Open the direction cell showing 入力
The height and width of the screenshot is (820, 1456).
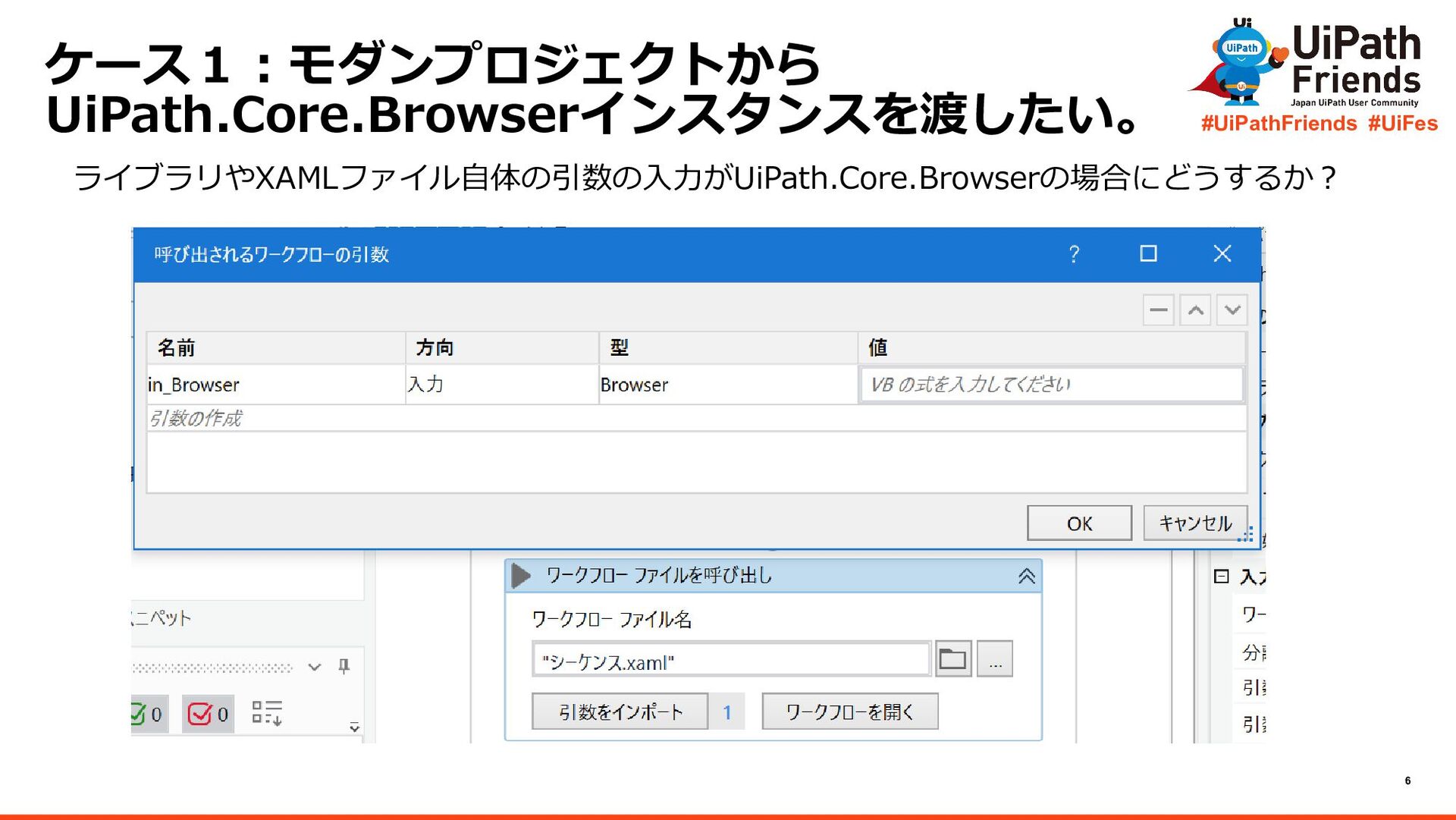click(x=502, y=385)
